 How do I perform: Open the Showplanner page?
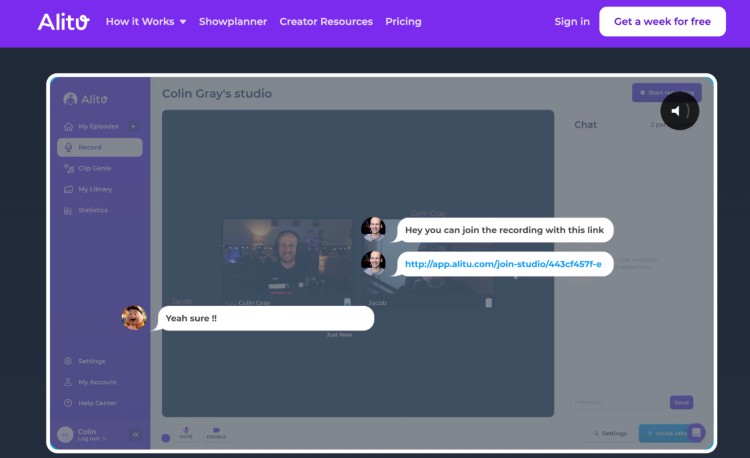tap(233, 22)
